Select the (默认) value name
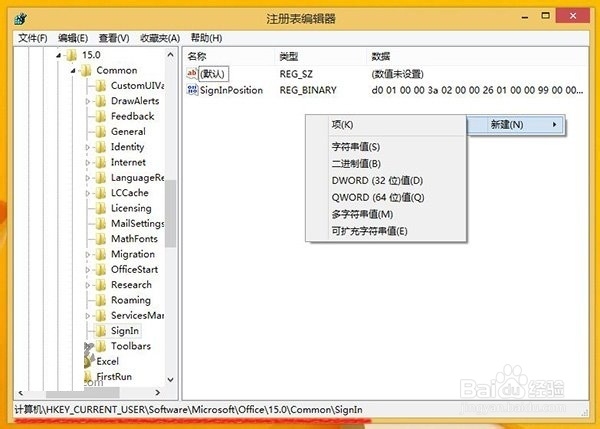The width and height of the screenshot is (600, 429). (214, 74)
